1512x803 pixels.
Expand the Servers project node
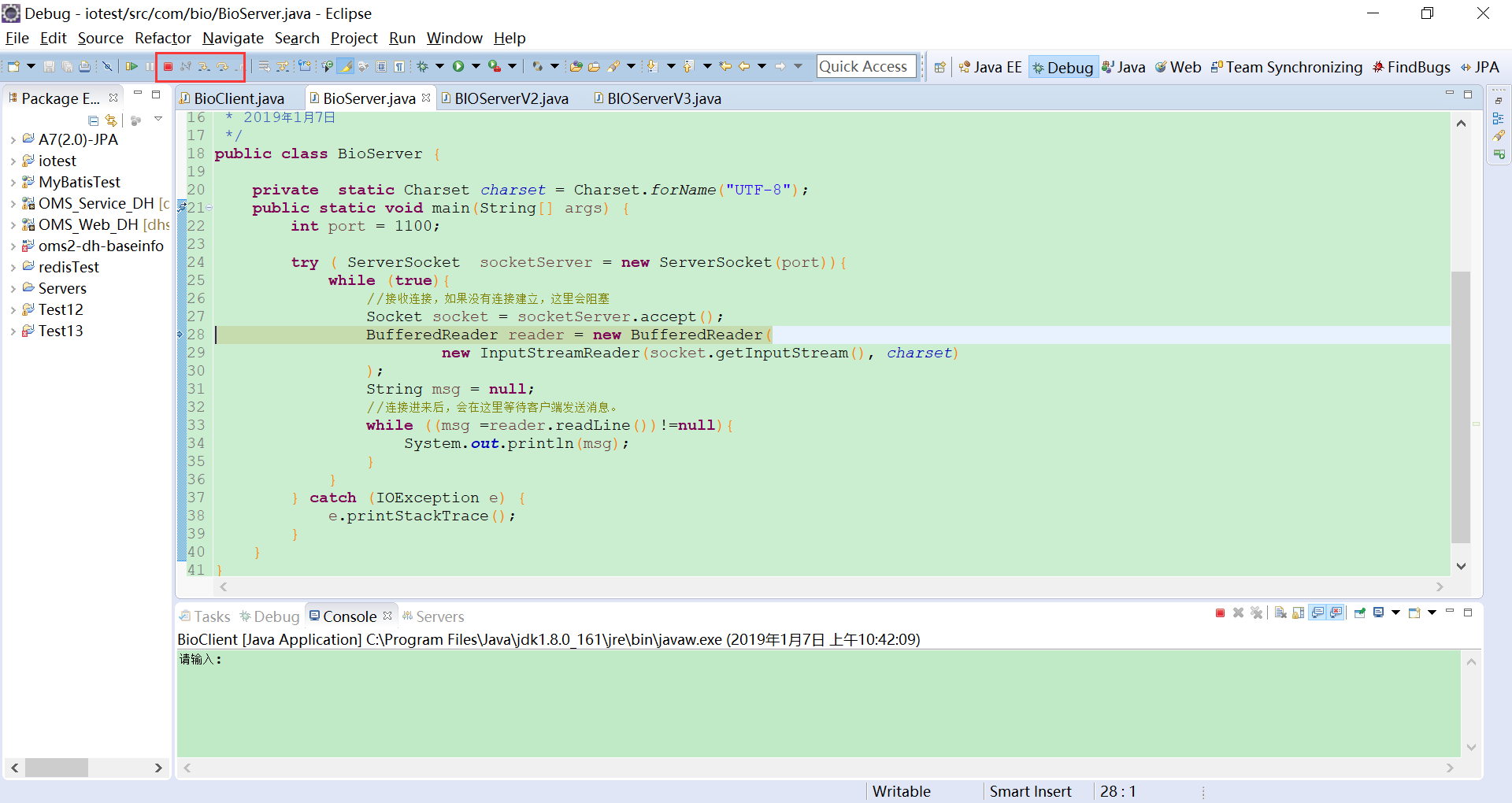[13, 289]
